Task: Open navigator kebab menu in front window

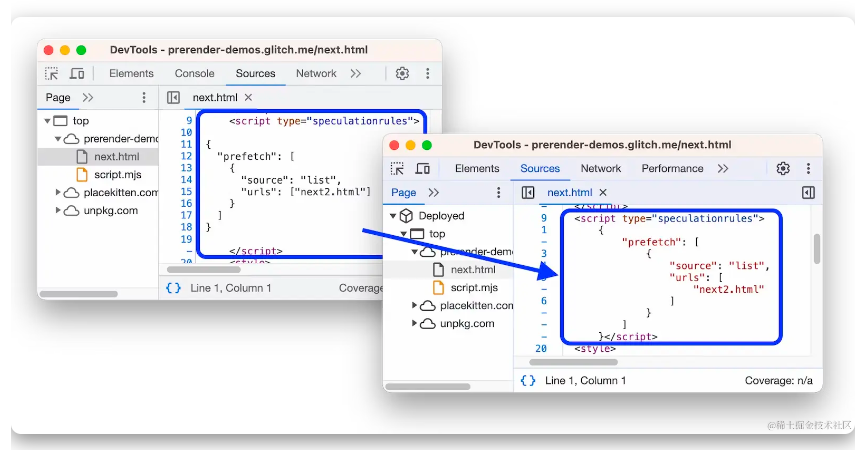Action: coord(499,192)
